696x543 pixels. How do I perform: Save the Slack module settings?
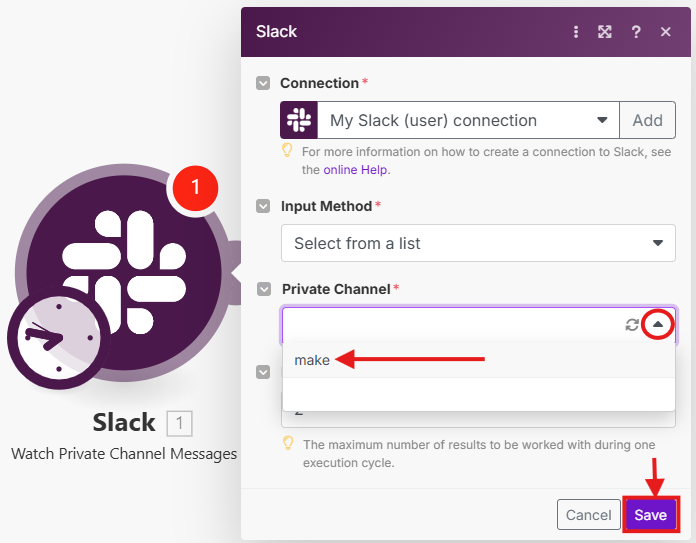click(x=650, y=515)
